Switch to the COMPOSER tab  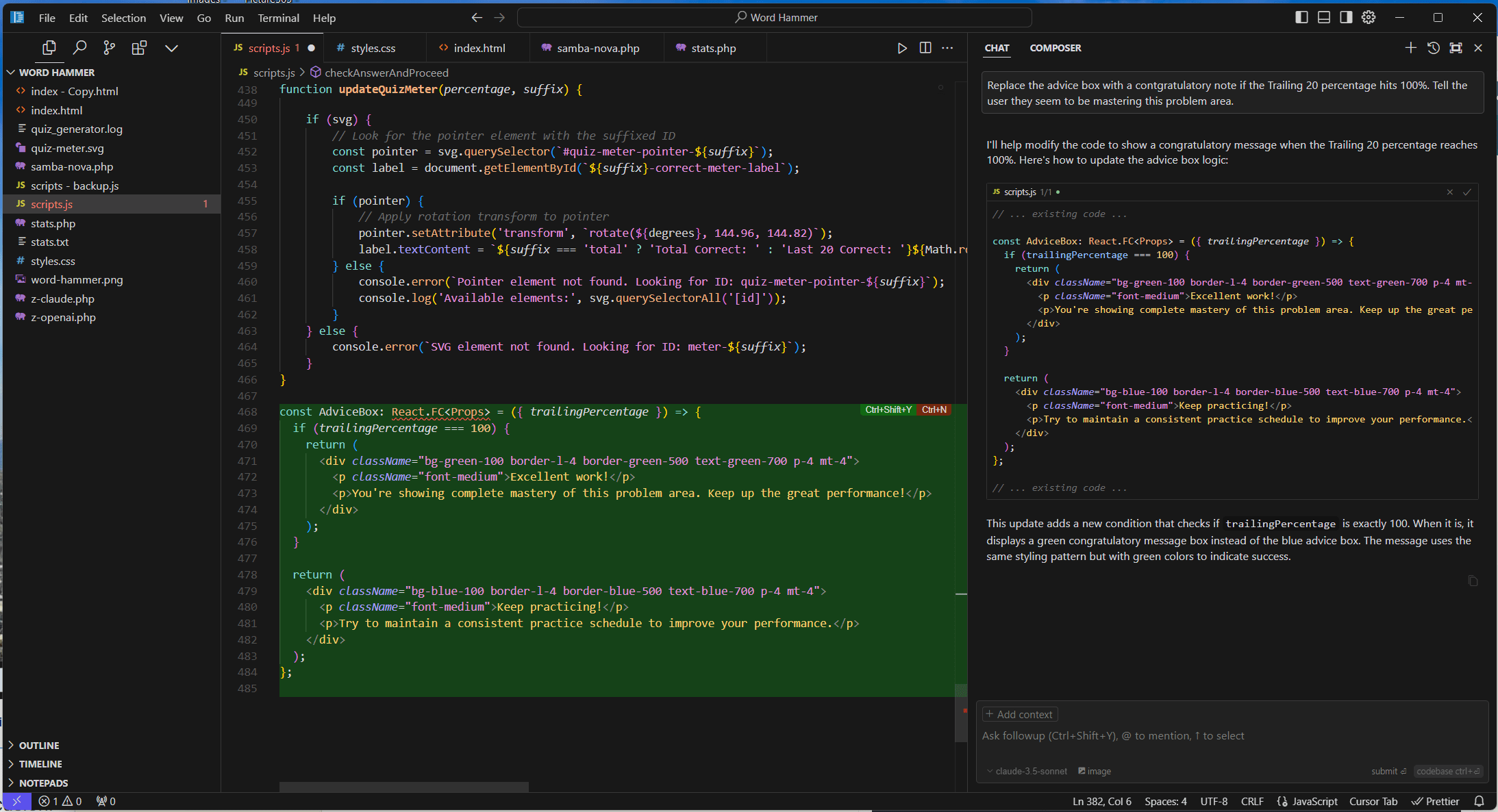pyautogui.click(x=1055, y=48)
